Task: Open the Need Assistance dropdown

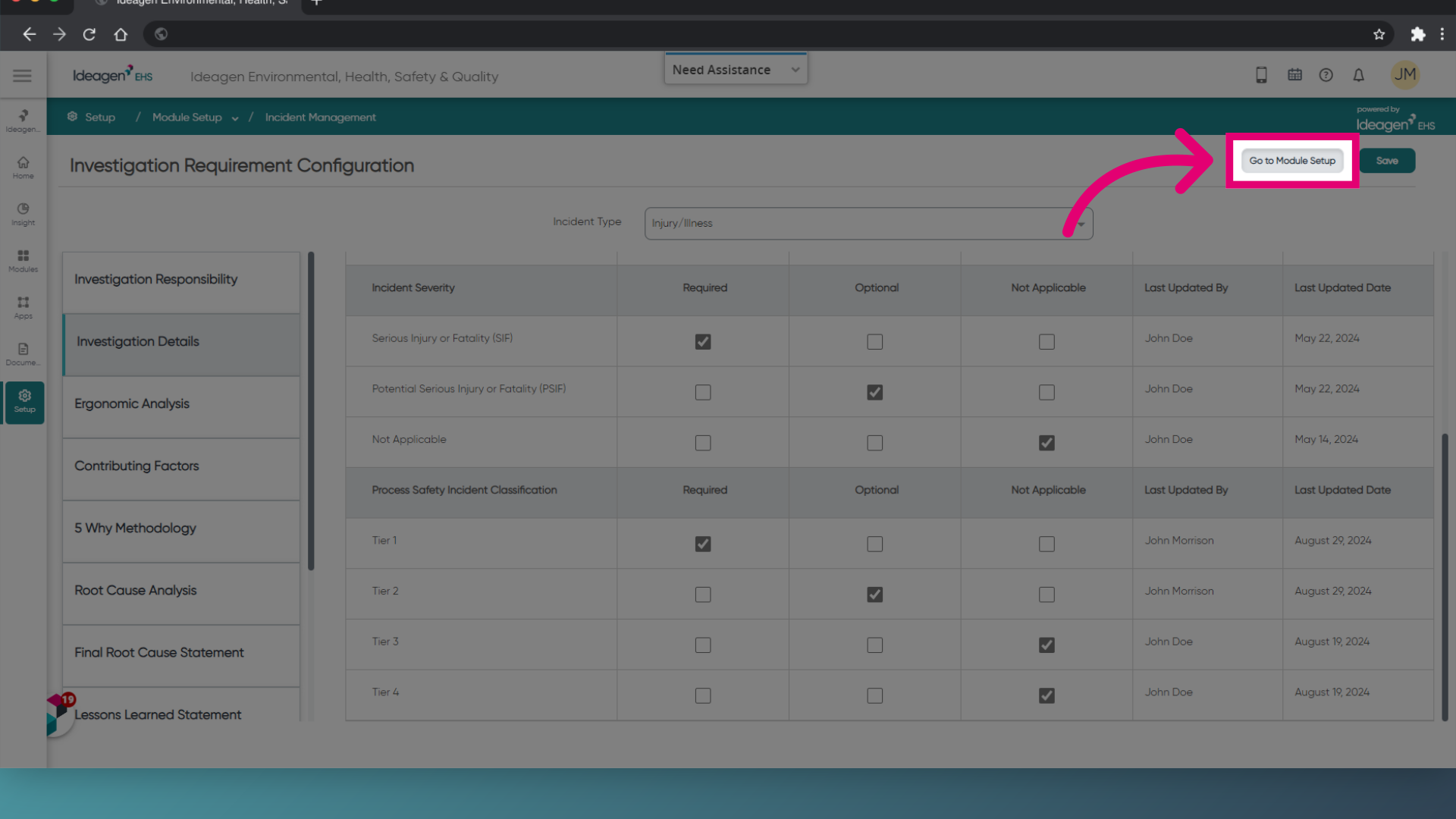Action: coord(736,69)
